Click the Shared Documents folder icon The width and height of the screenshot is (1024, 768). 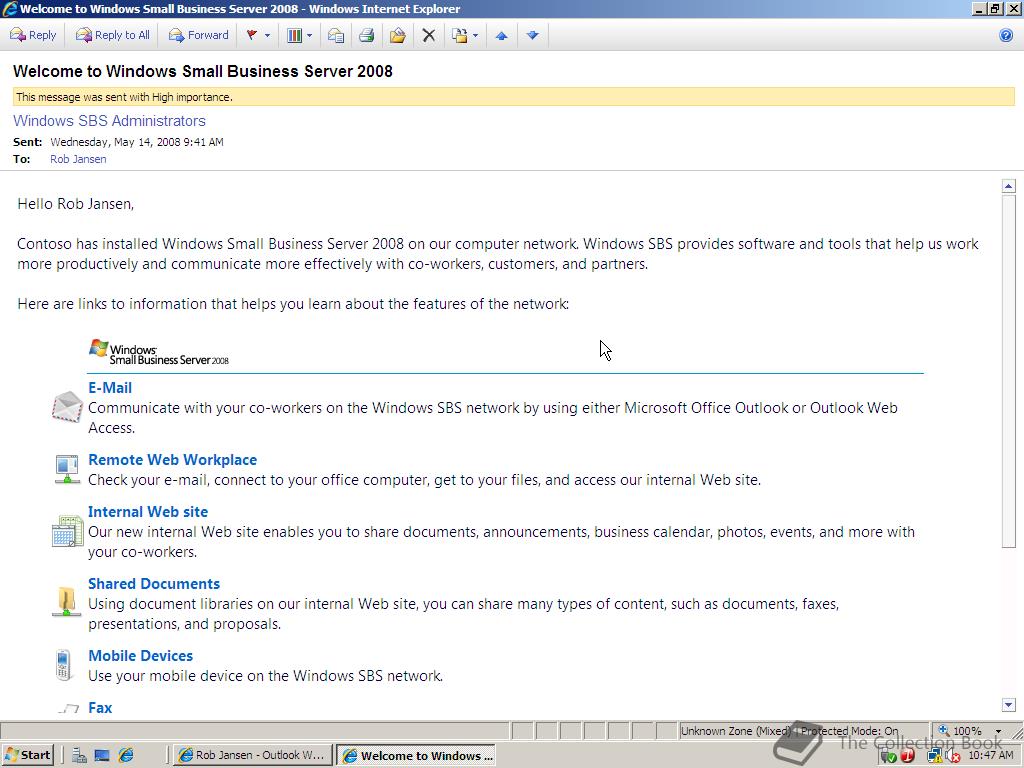pos(67,601)
